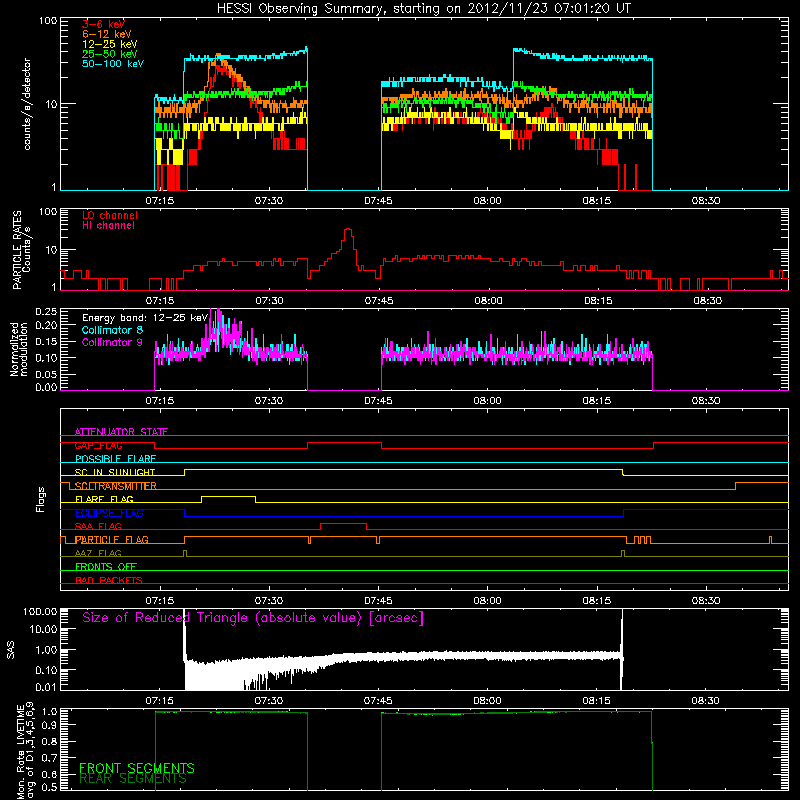Click the REAR SEGMENTS legend label
Viewport: 800px width, 800px height.
[133, 779]
